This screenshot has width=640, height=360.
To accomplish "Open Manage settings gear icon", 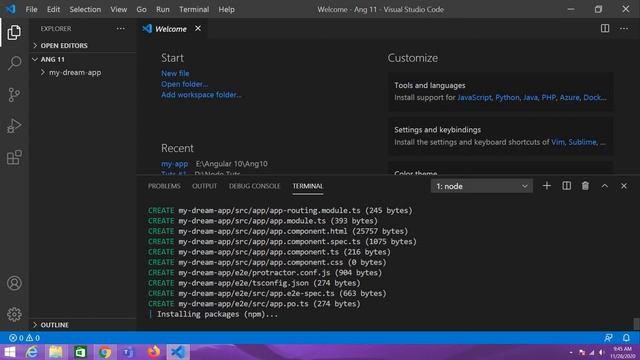I will 14,314.
